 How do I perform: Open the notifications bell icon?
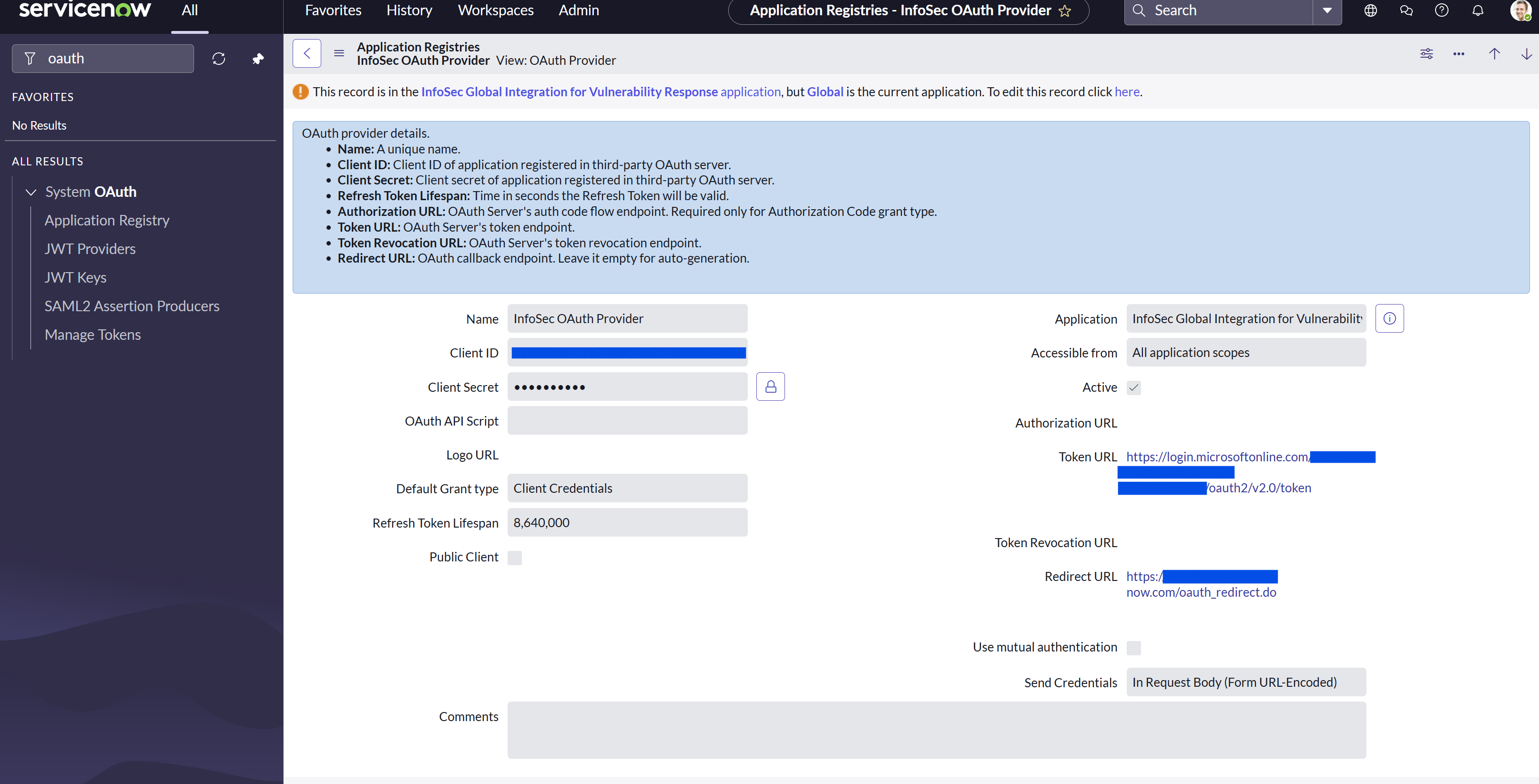click(1478, 11)
